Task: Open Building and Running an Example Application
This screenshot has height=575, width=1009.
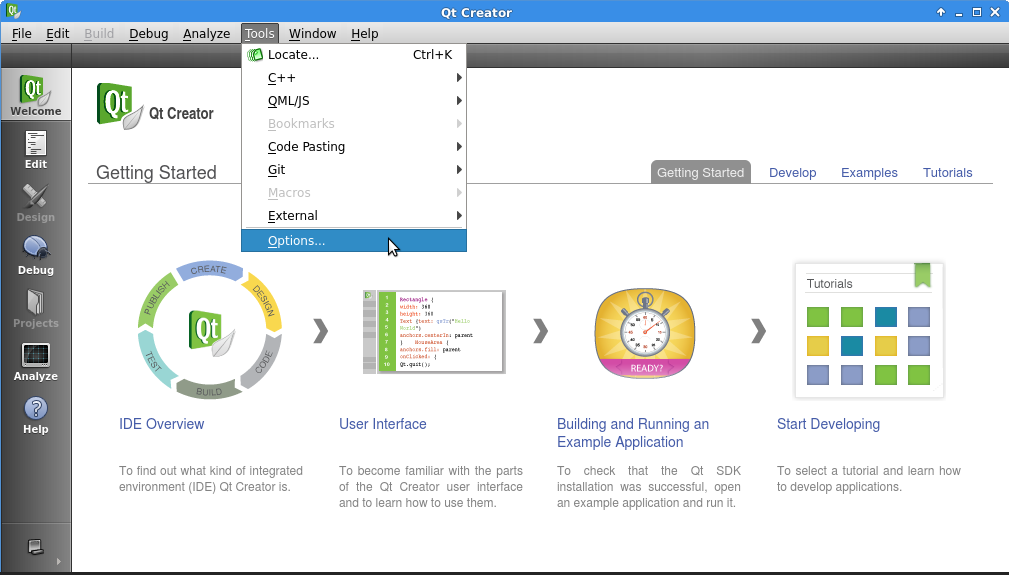Action: [x=633, y=433]
